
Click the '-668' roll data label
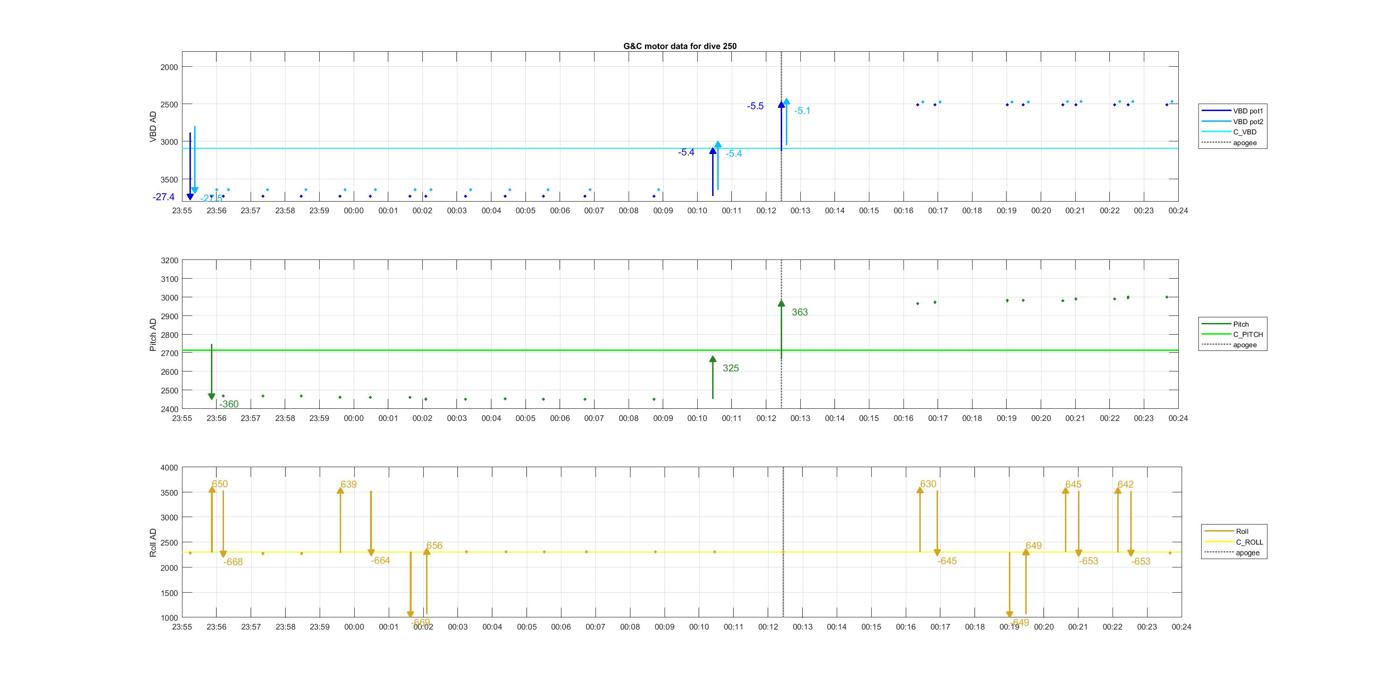(233, 562)
